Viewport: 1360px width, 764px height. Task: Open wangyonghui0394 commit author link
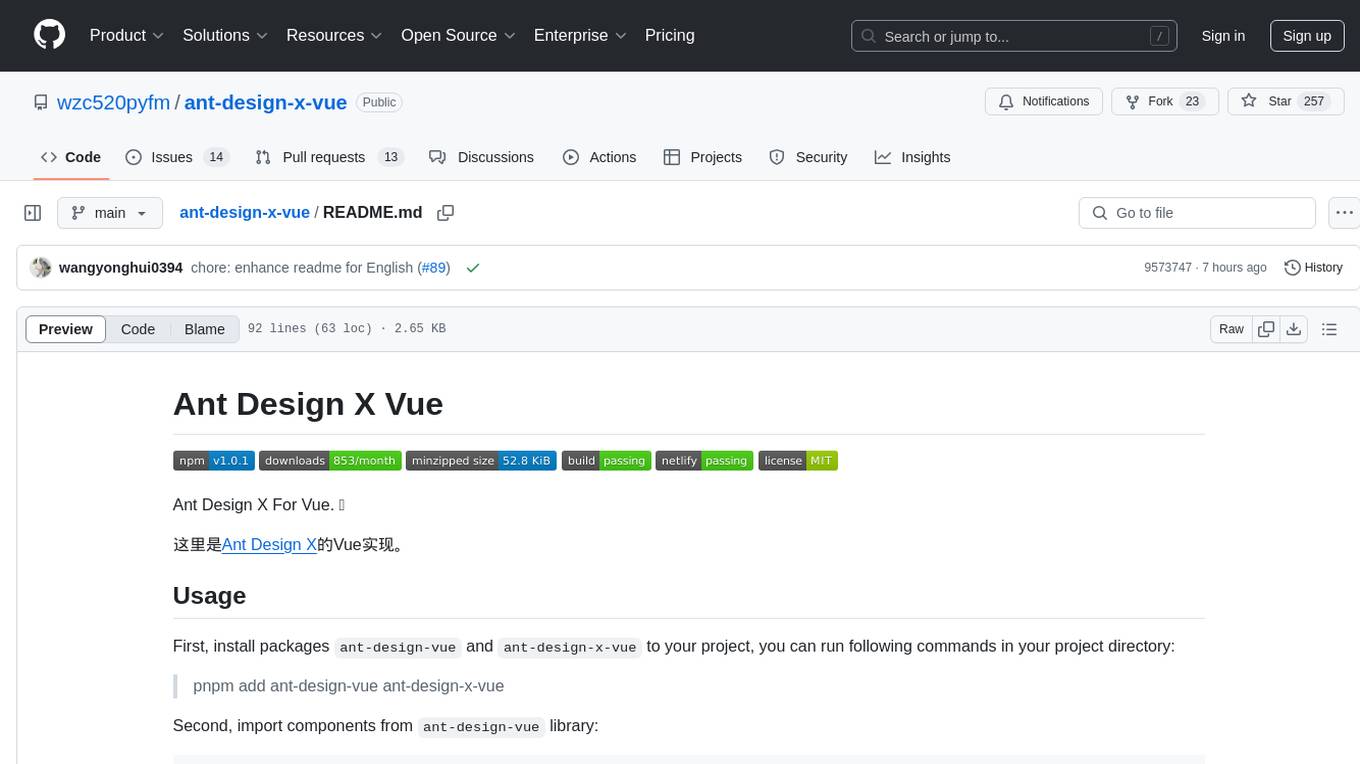pos(121,268)
